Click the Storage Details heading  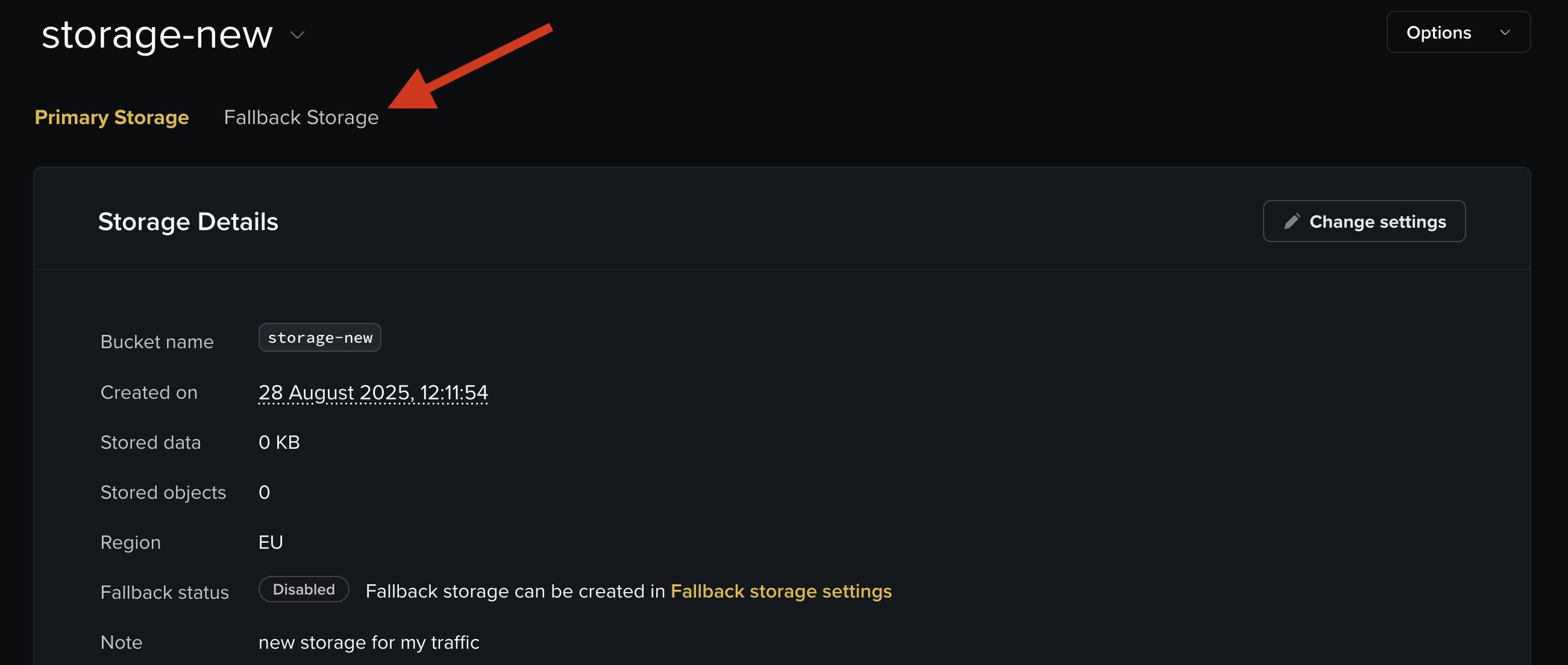tap(187, 222)
